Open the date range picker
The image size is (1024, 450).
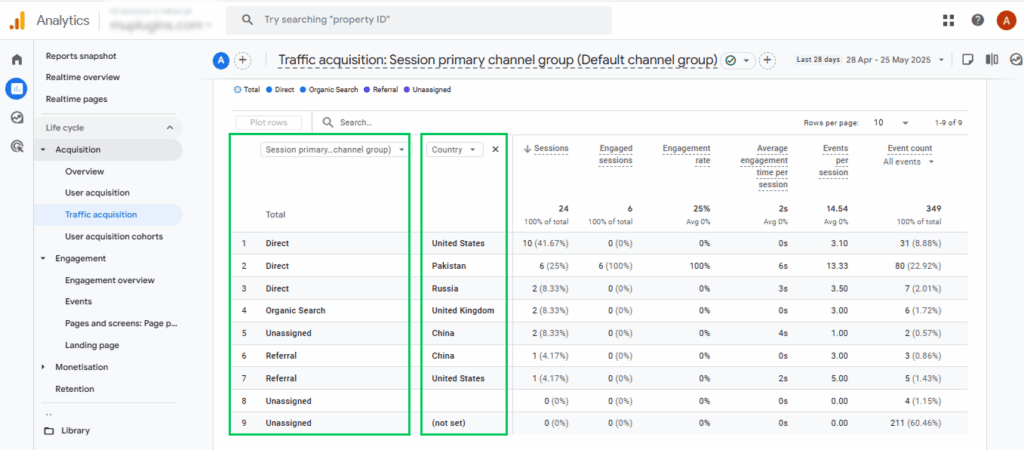coord(871,59)
